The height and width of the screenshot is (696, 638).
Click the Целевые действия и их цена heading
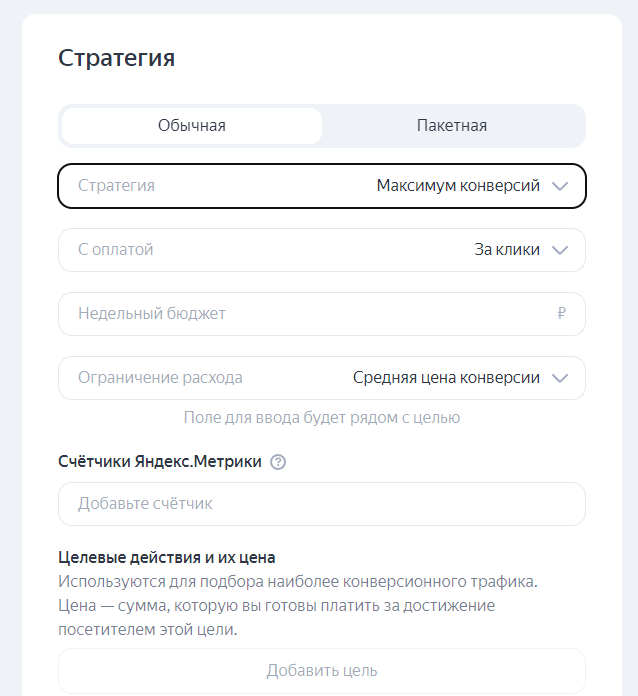167,557
